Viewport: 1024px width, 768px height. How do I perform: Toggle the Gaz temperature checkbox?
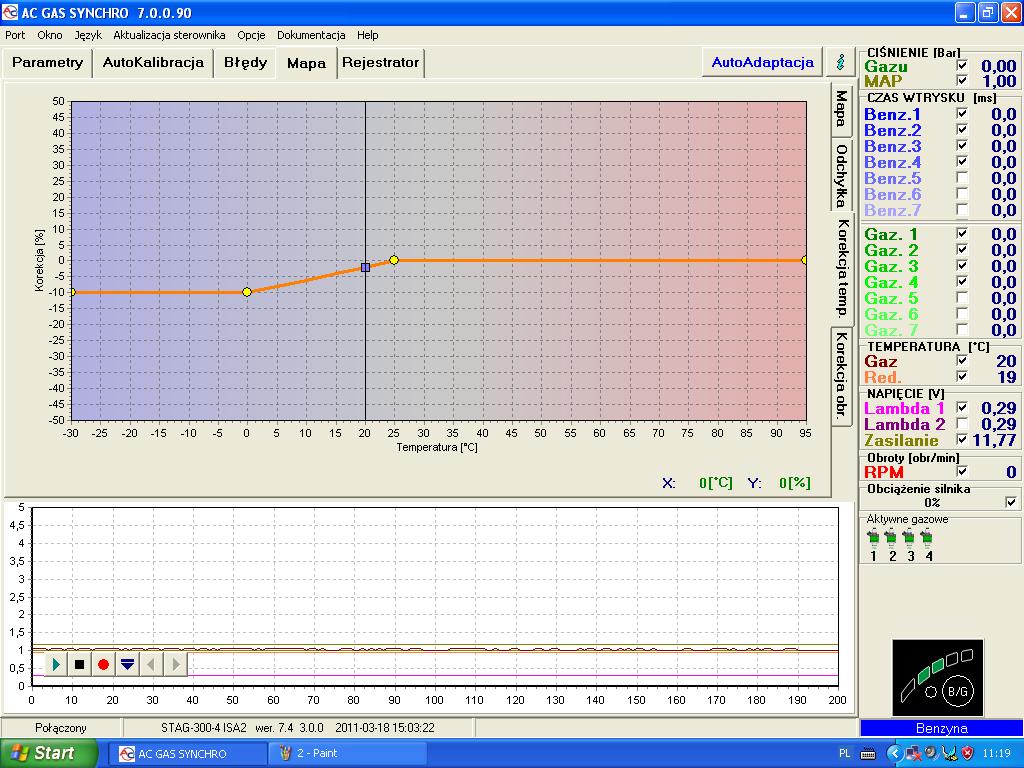pos(961,360)
